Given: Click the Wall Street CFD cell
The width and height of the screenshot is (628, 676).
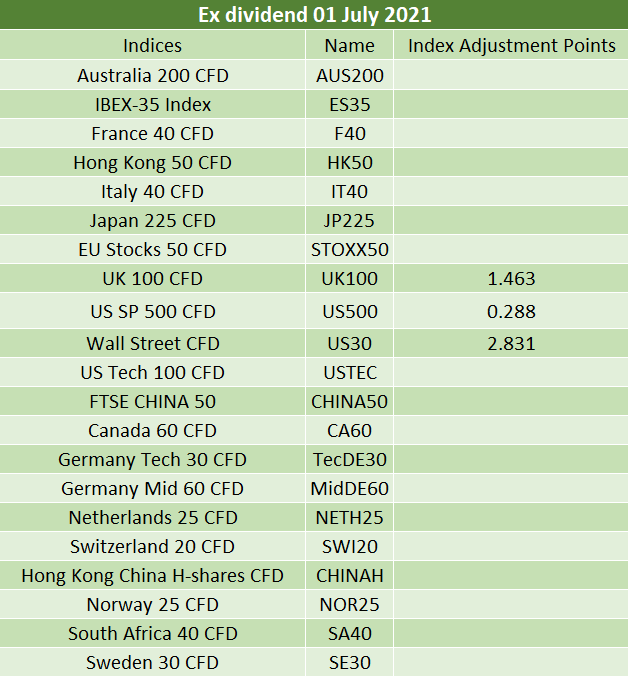Looking at the screenshot, I should (153, 344).
